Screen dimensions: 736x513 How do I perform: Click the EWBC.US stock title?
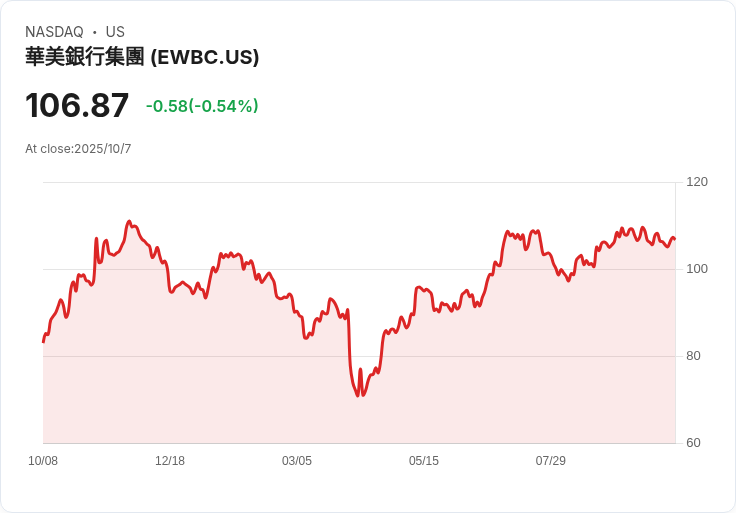142,57
